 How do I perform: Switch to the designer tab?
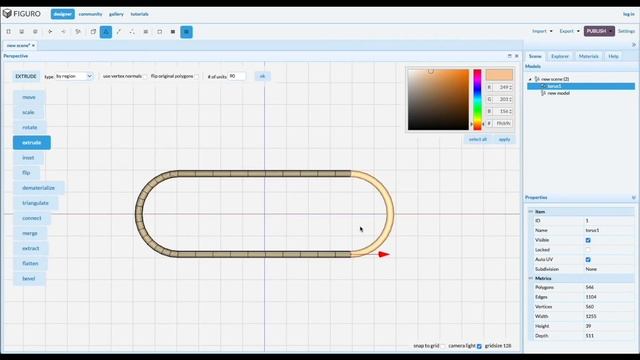point(63,14)
